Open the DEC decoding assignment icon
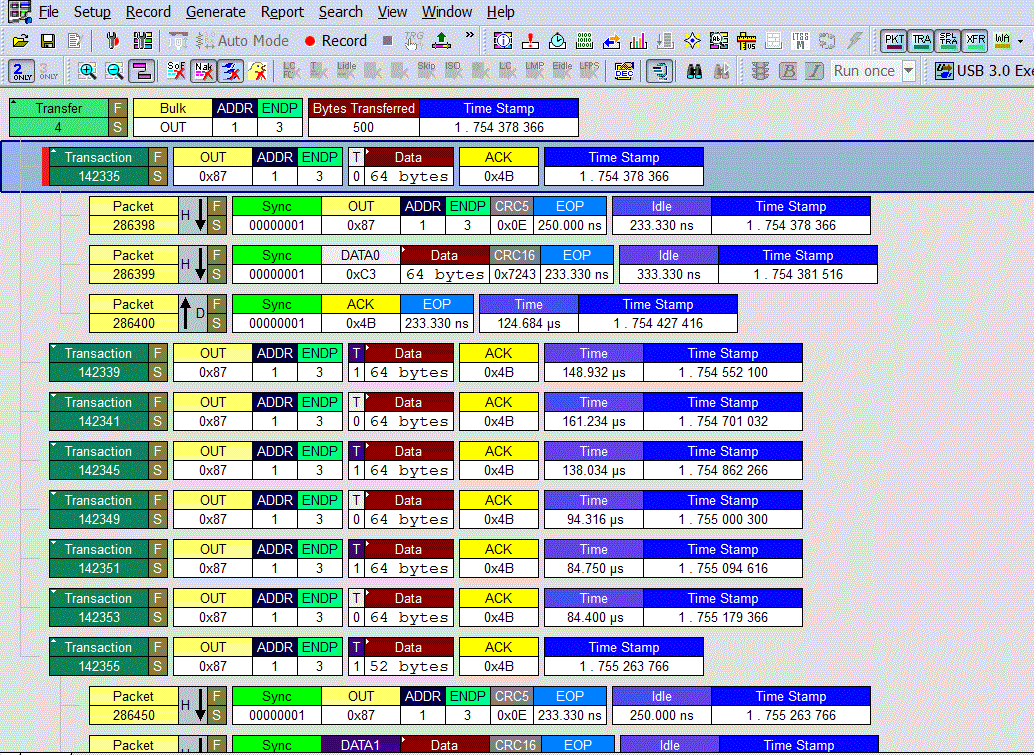This screenshot has width=1034, height=755. 624,71
